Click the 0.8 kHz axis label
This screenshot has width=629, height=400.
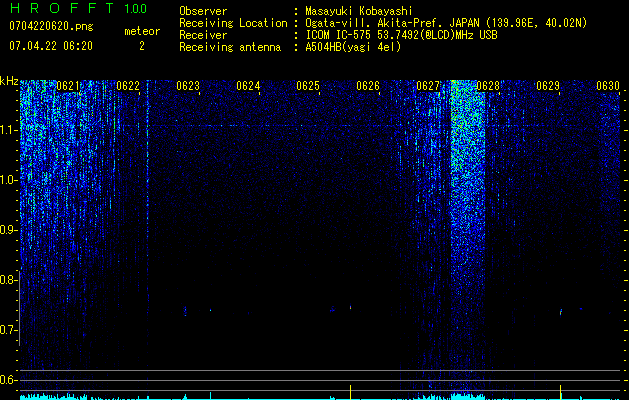[7, 280]
